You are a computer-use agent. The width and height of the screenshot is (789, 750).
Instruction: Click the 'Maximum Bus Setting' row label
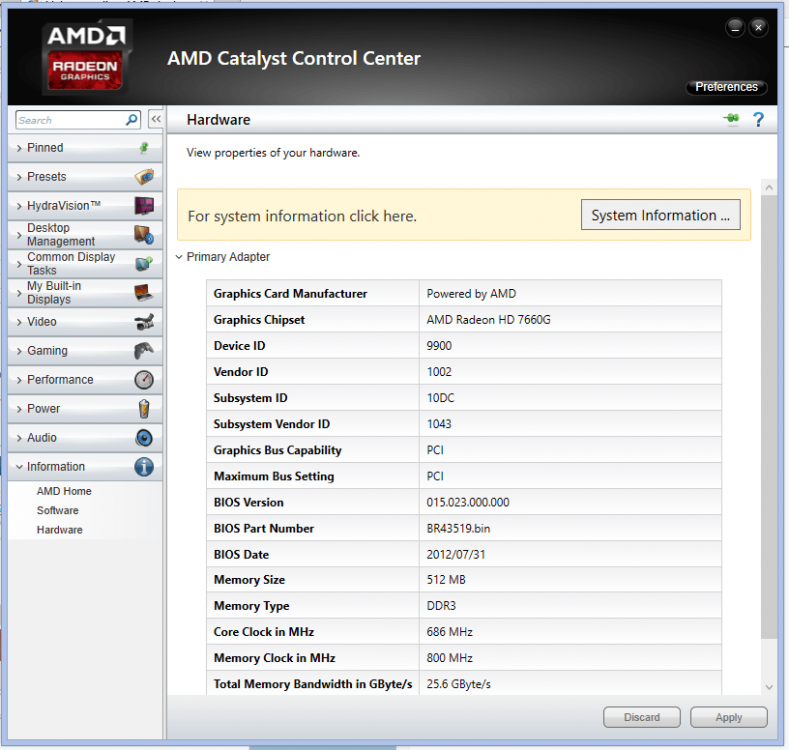274,476
